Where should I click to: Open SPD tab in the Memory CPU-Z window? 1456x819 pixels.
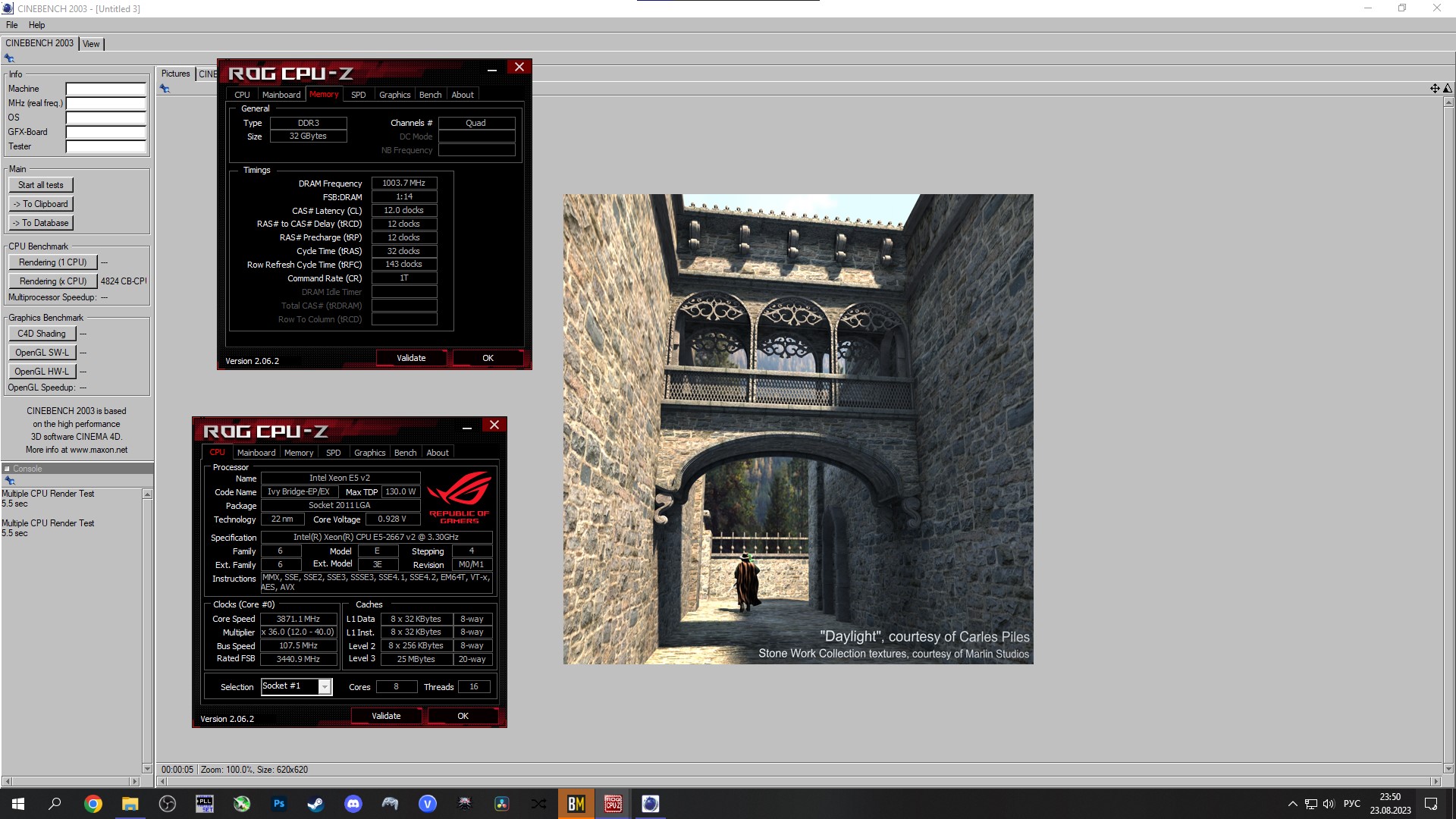(x=358, y=95)
